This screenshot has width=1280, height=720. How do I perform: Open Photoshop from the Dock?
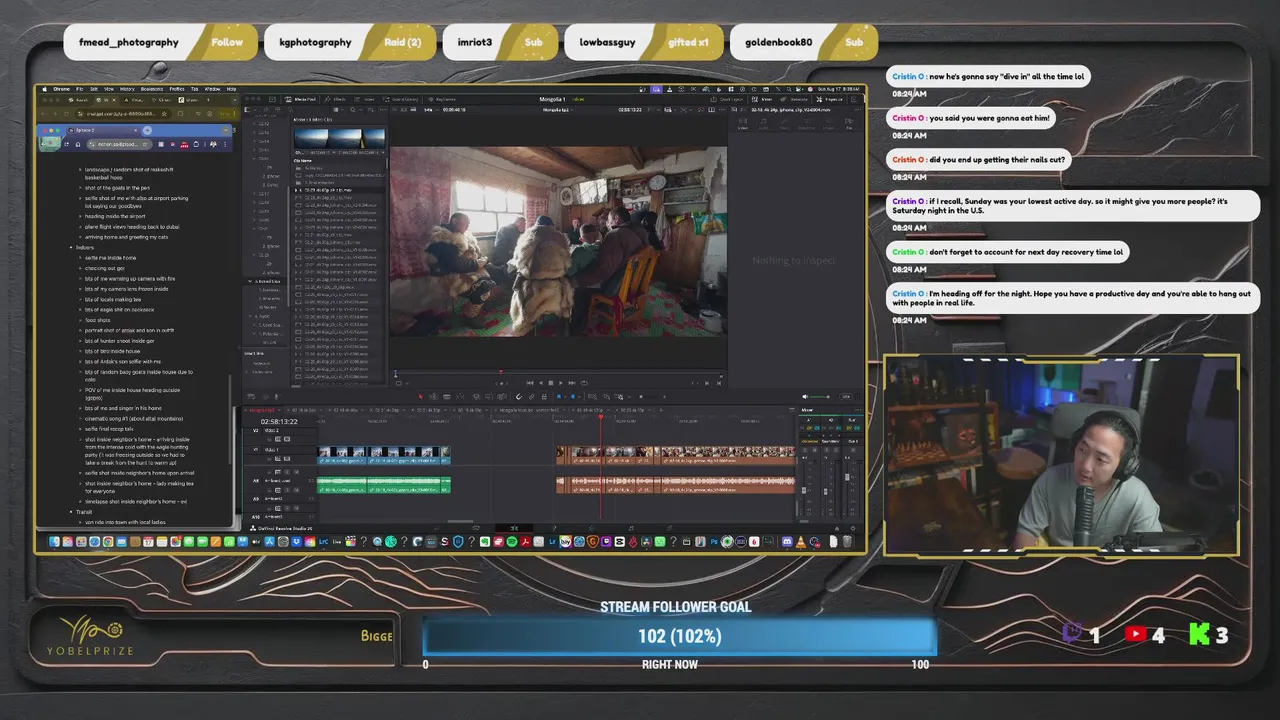coord(714,542)
